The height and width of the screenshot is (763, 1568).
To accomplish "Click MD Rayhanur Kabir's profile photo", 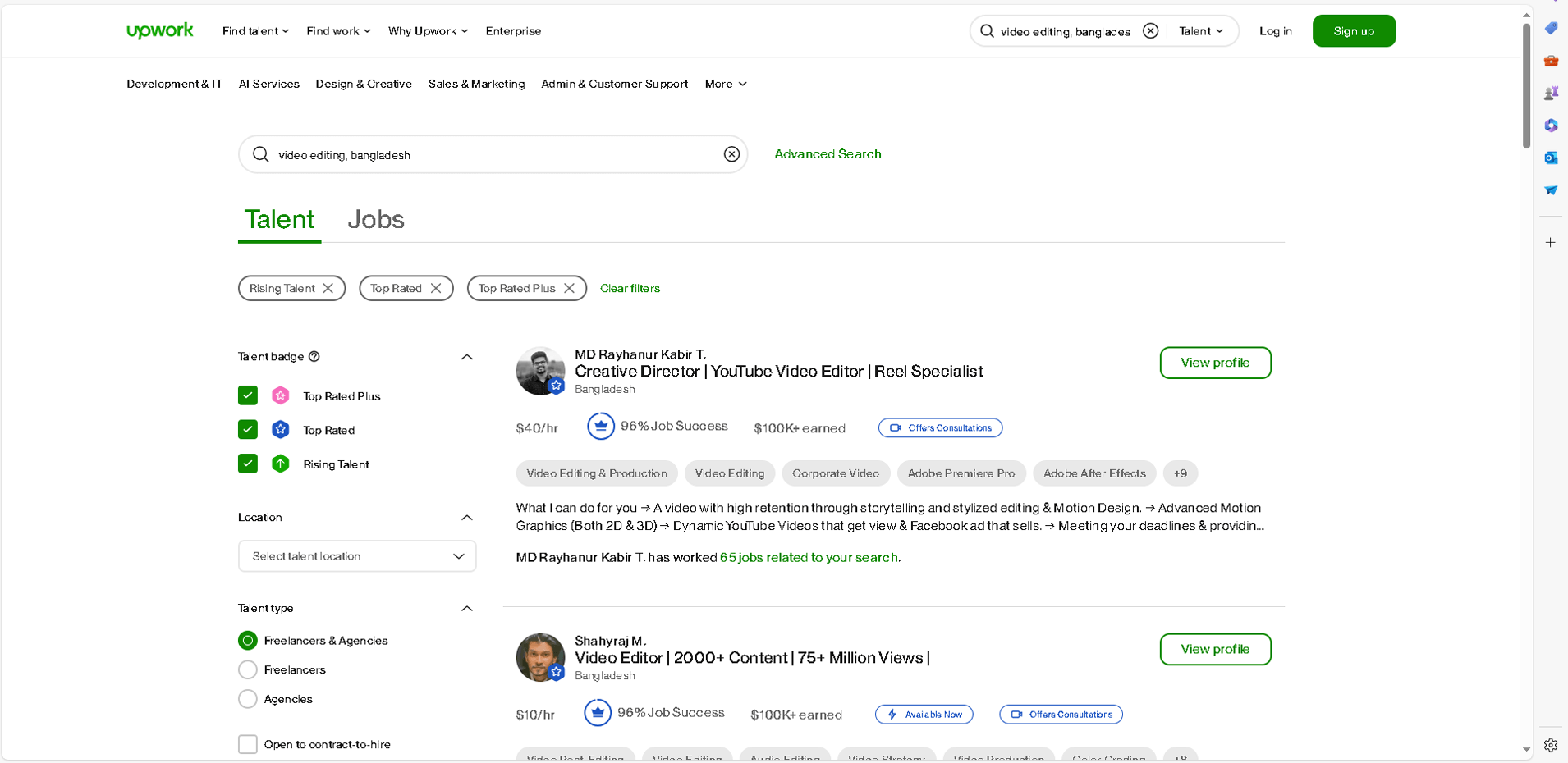I will click(540, 371).
